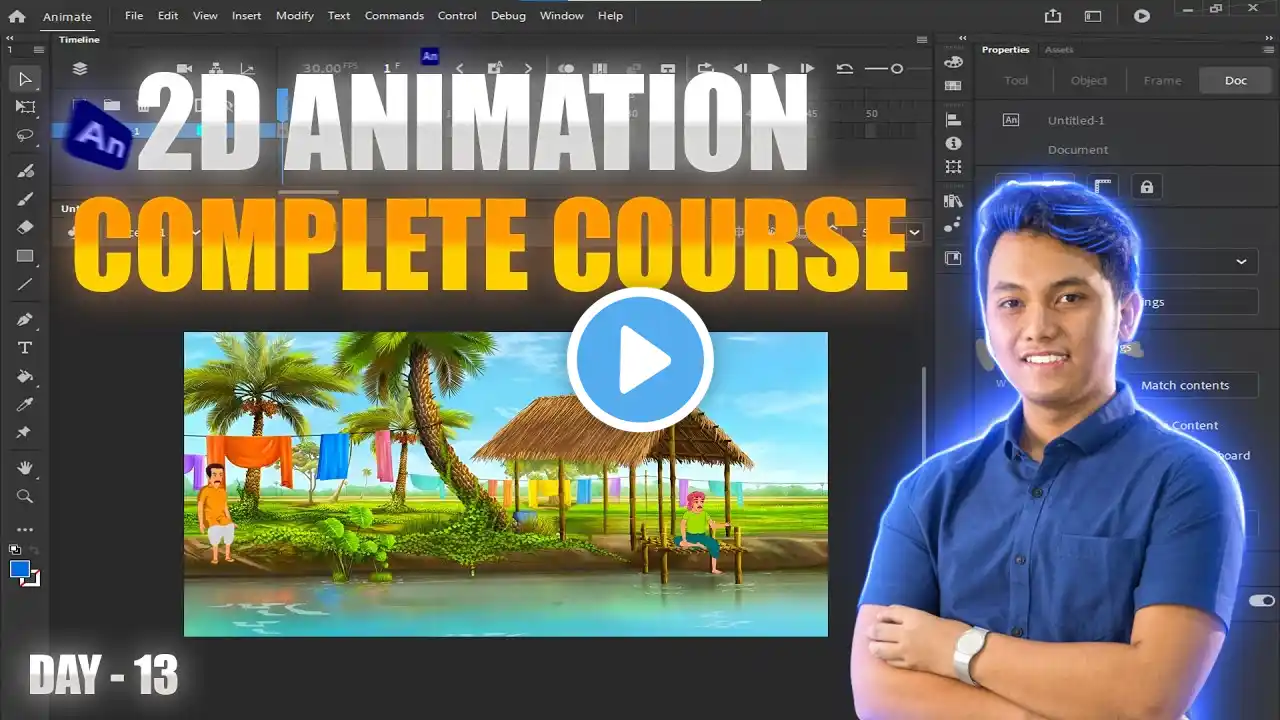The width and height of the screenshot is (1280, 720).
Task: Collapse the tools panel double arrows
Action: pyautogui.click(x=10, y=38)
